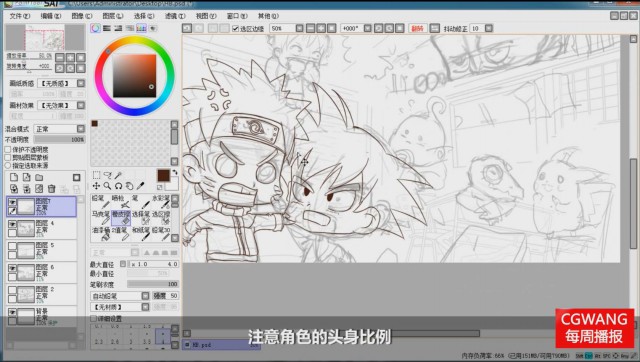
Task: Create a new layer folder
Action: tap(39, 177)
